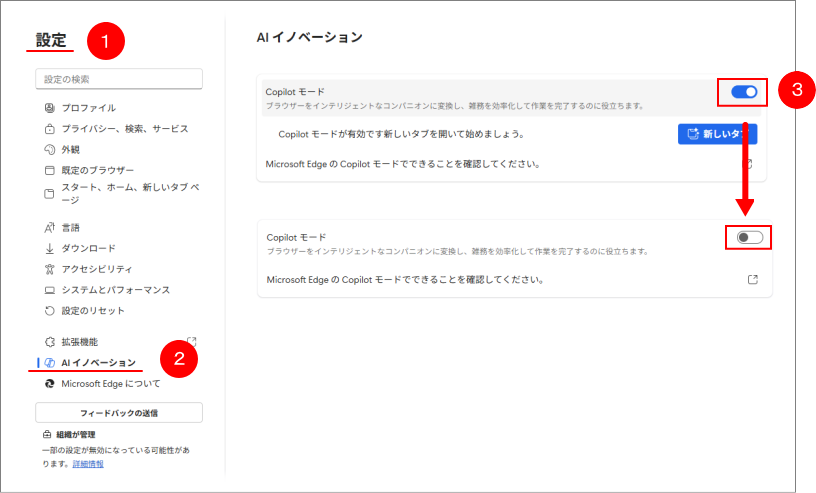
Task: Open the 詳細情報 link
Action: pyautogui.click(x=88, y=464)
